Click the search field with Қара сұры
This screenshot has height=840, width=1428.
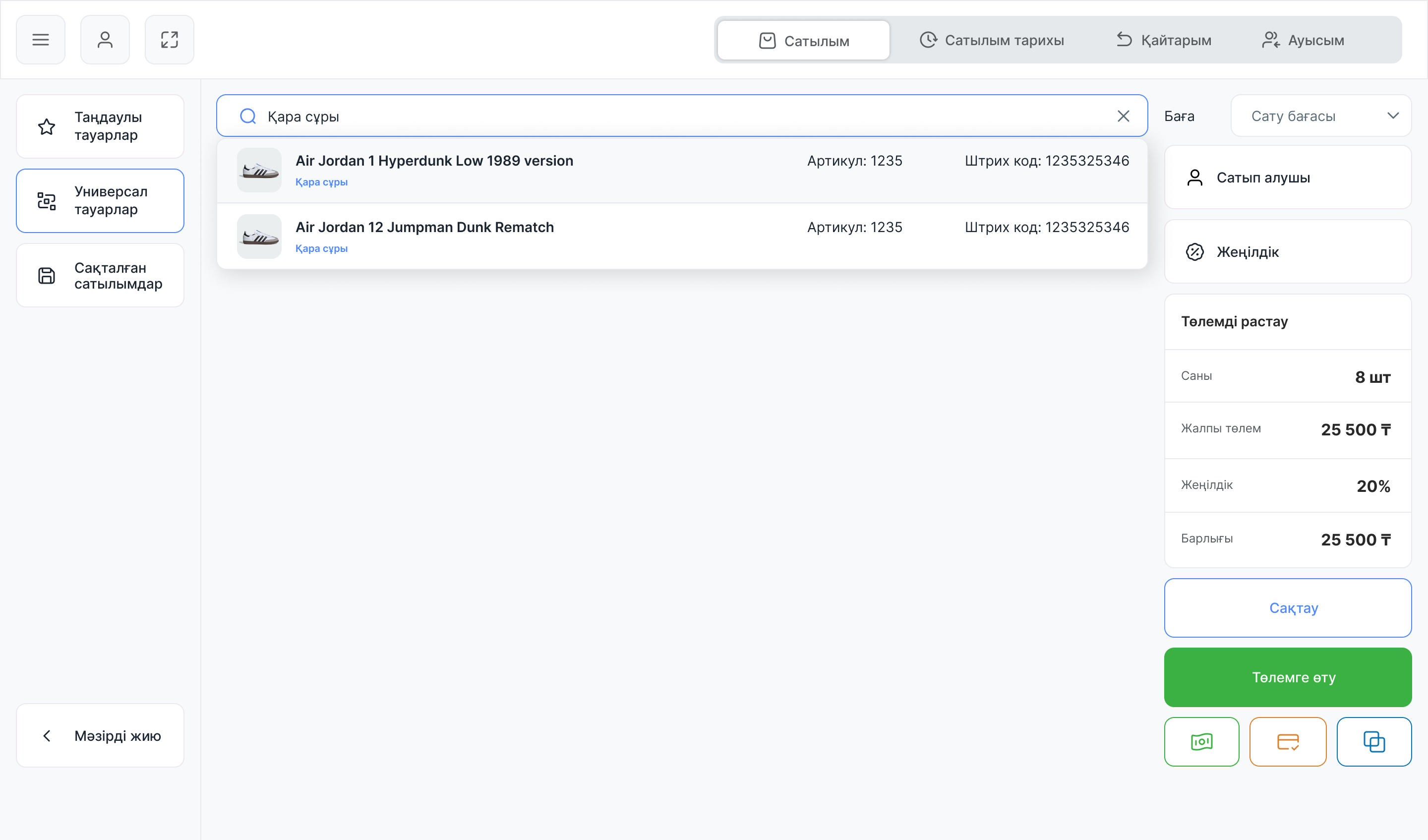point(682,116)
